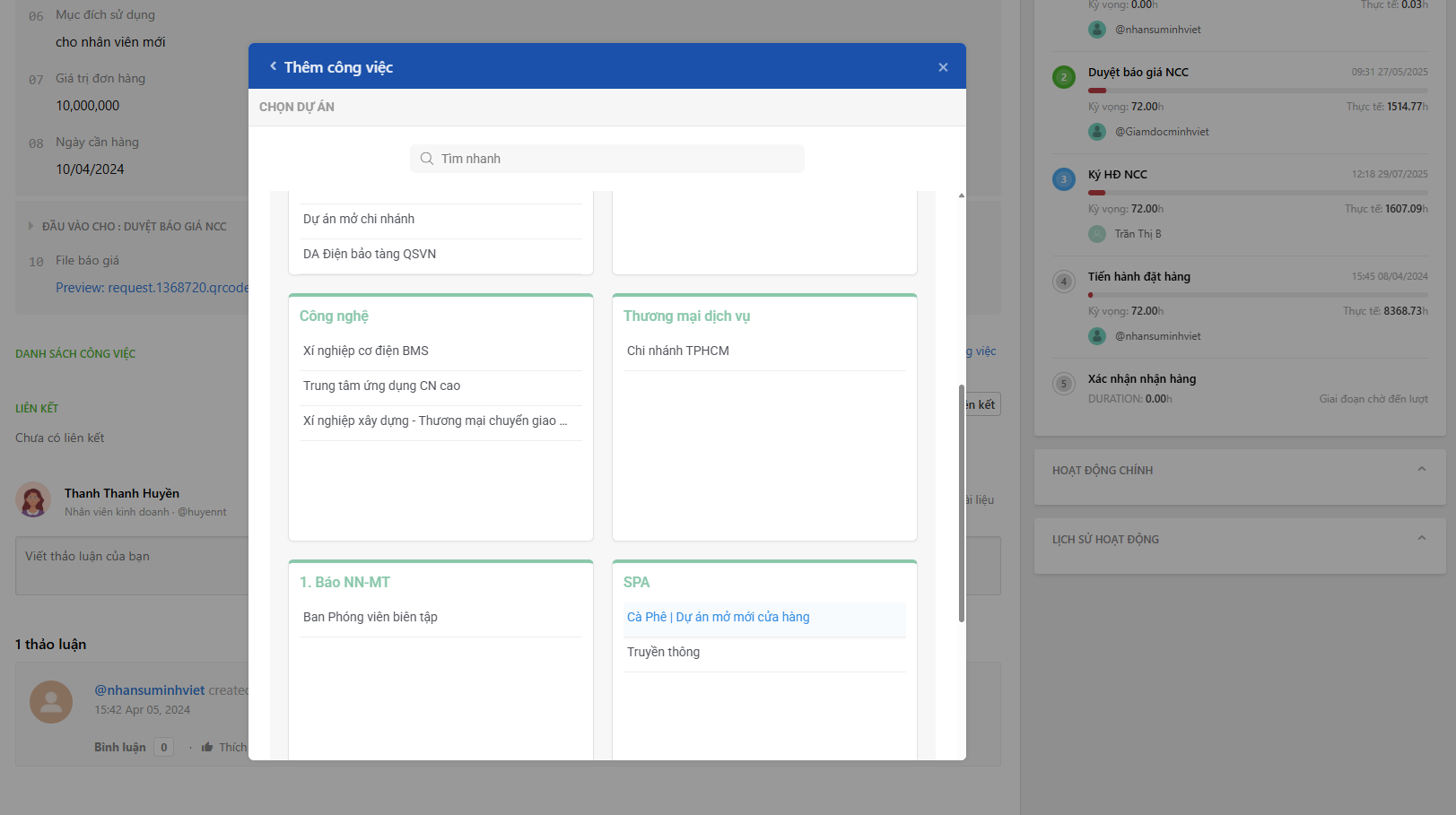This screenshot has height=815, width=1456.
Task: Click the magnifier icon in the search box
Action: 427,159
